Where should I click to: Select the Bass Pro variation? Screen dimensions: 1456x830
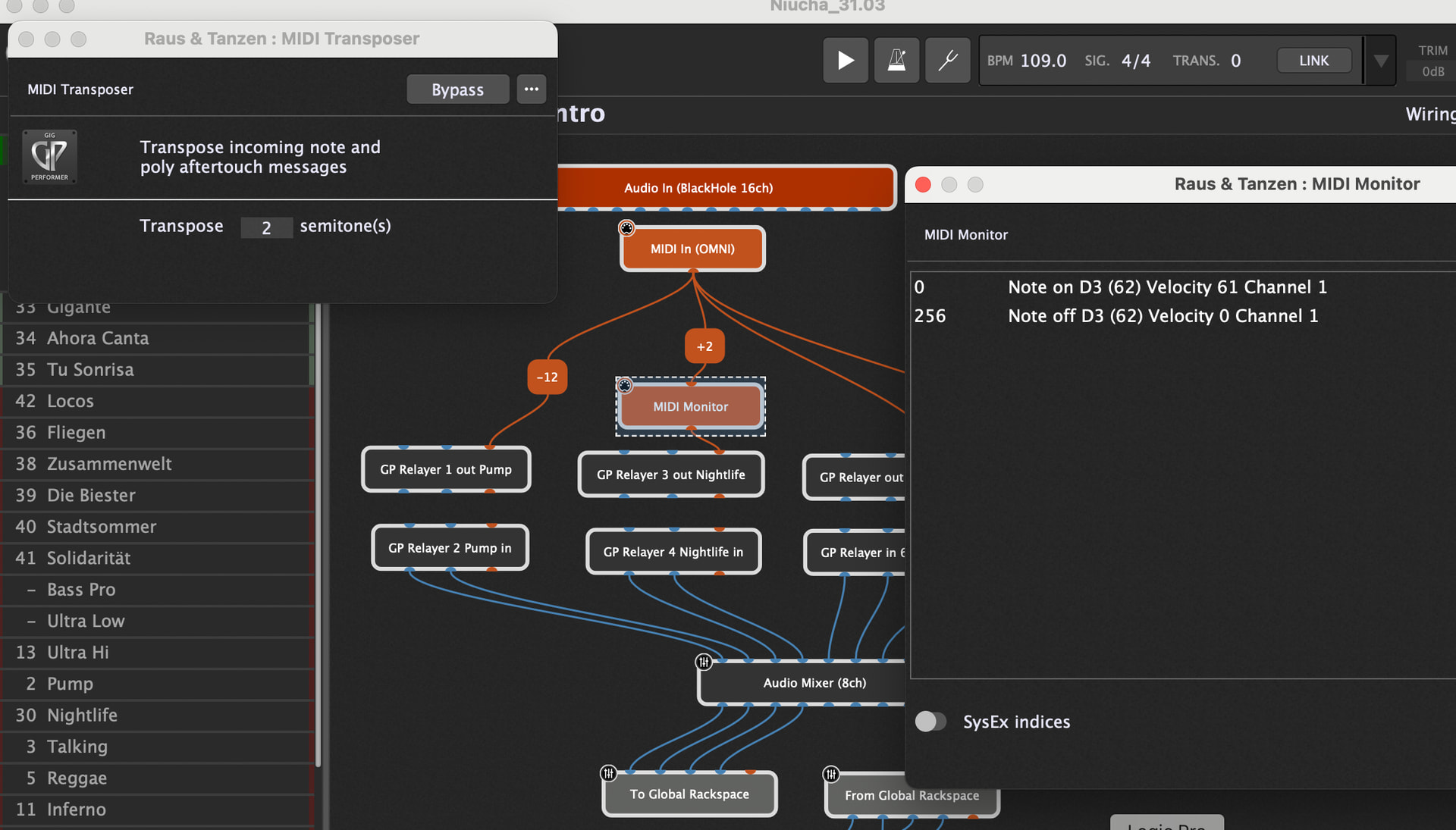pos(81,590)
